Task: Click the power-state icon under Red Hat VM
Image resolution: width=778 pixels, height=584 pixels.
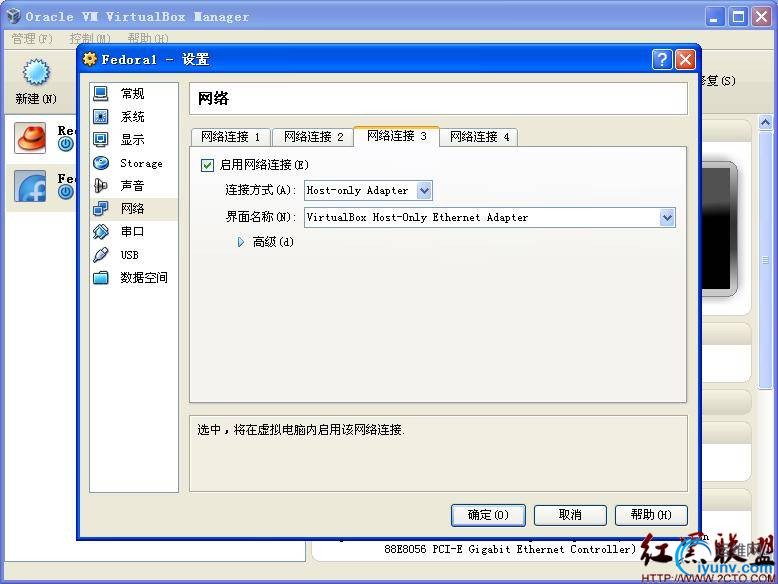Action: (65, 144)
